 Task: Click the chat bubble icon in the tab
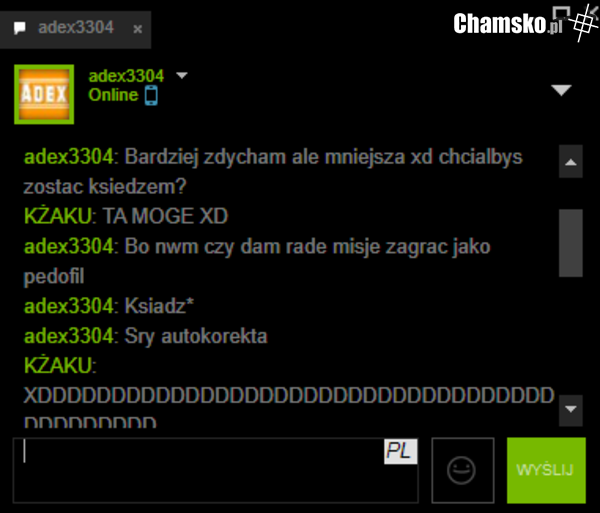click(x=20, y=28)
